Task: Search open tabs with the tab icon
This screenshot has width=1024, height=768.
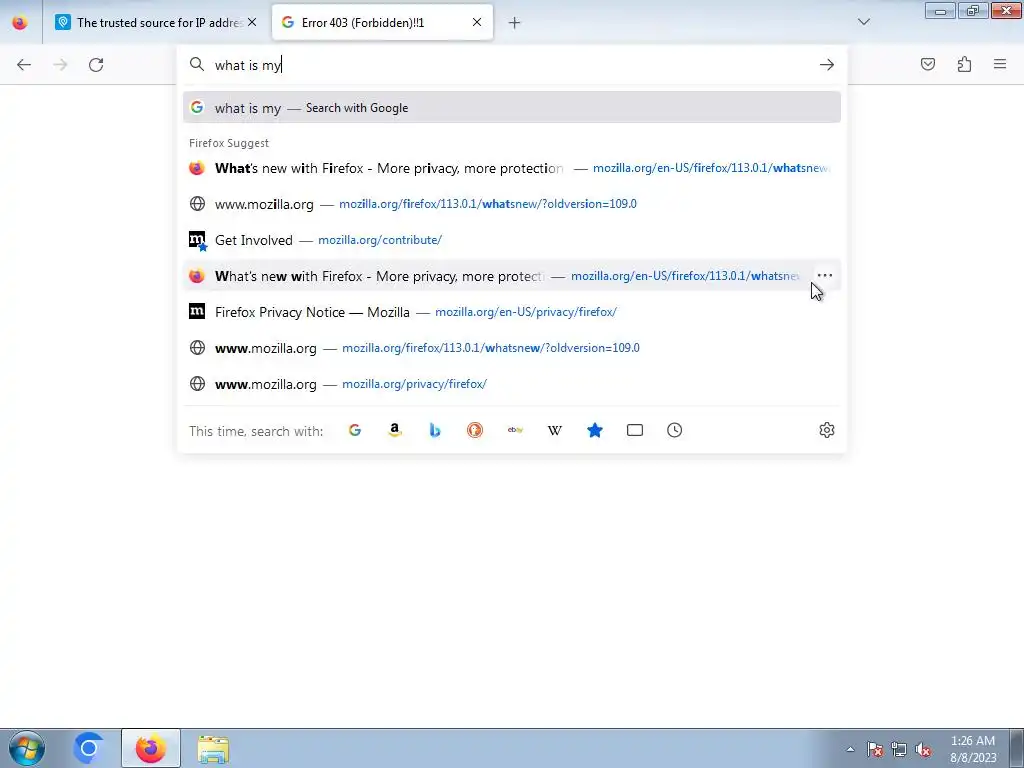Action: coord(635,430)
